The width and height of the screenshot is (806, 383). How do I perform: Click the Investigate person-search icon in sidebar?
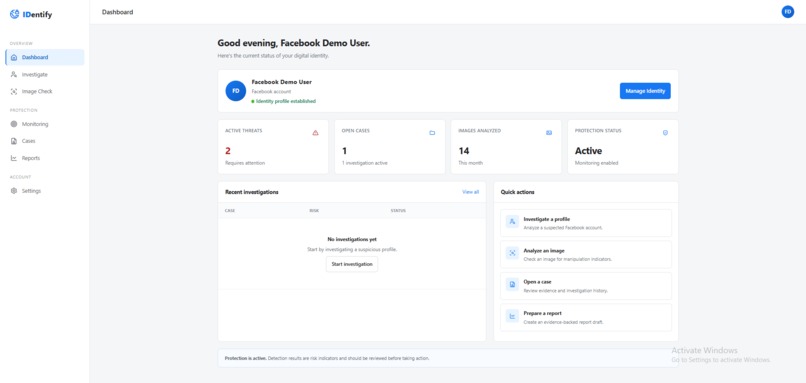click(14, 75)
